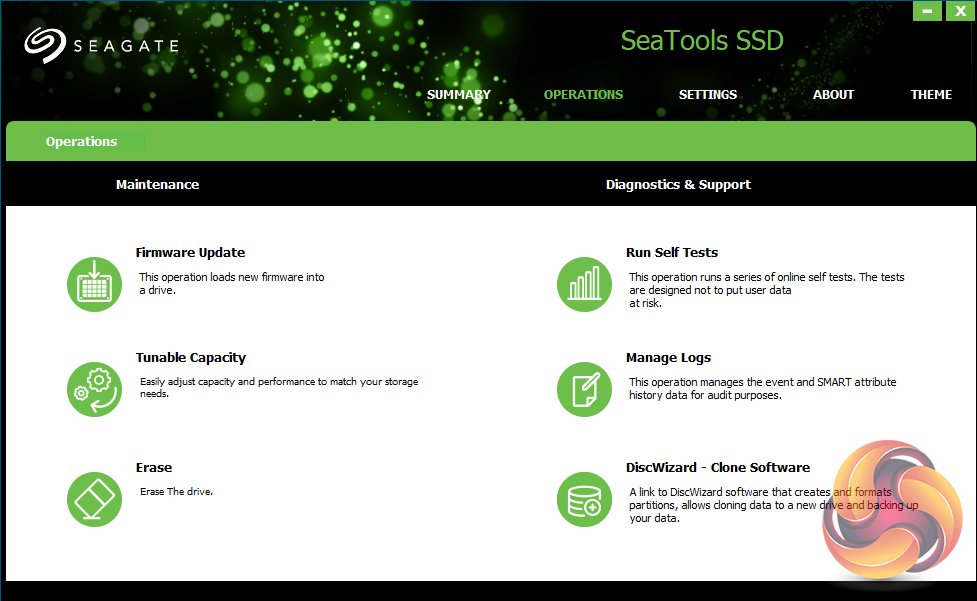Click the SeaTools SSD title

click(x=702, y=40)
